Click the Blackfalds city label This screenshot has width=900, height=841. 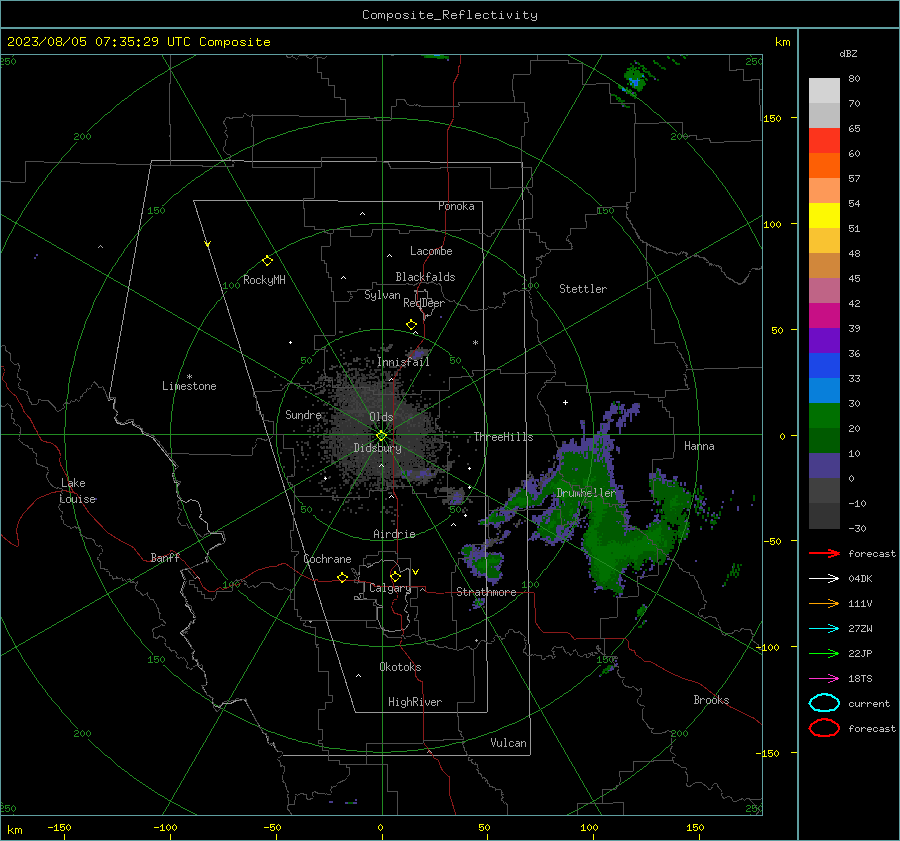(x=425, y=277)
